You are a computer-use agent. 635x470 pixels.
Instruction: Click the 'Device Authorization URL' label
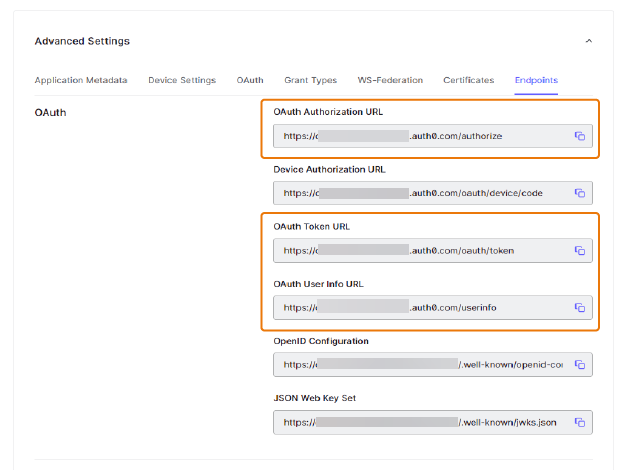click(x=329, y=169)
